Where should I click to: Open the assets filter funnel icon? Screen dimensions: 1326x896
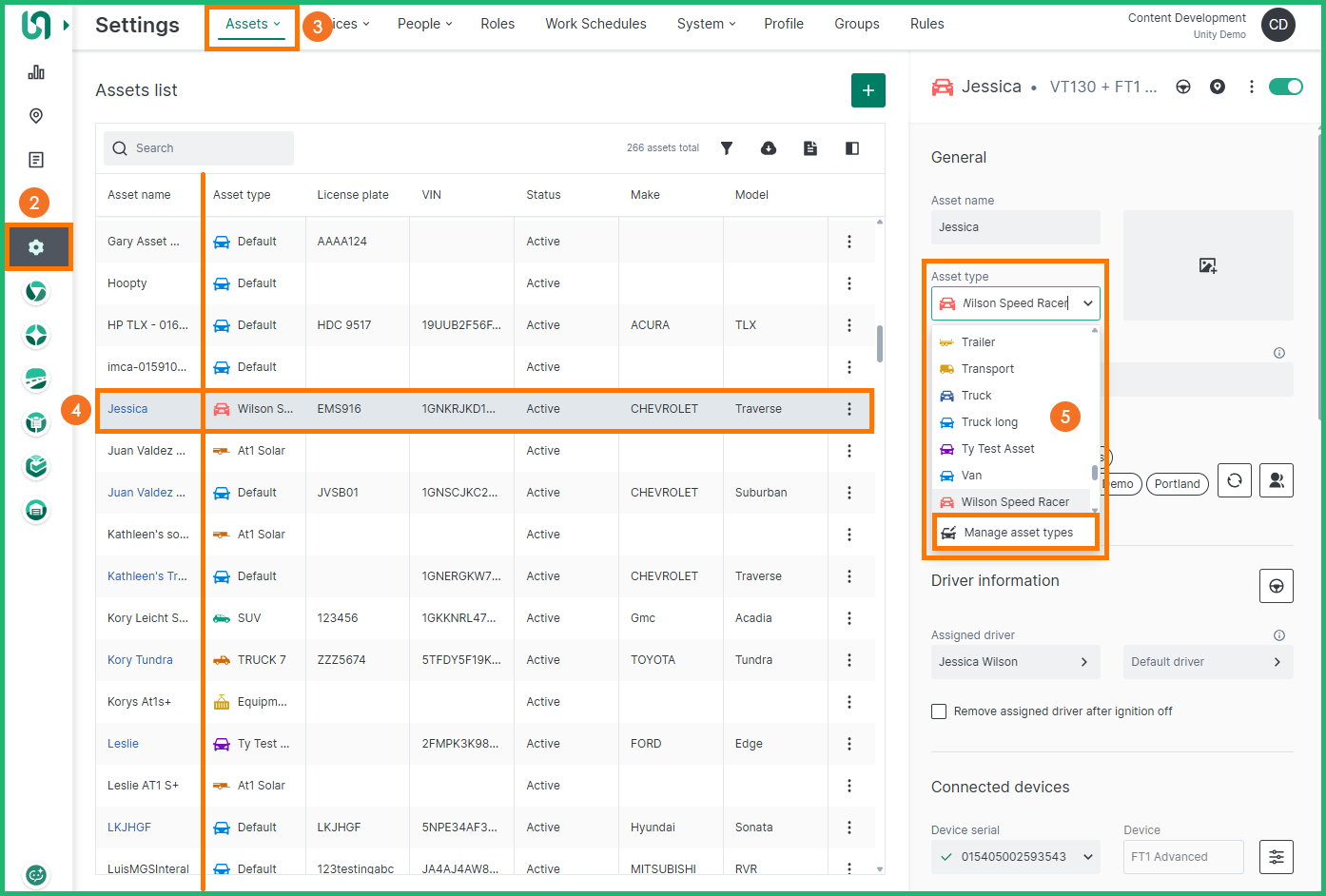tap(727, 148)
